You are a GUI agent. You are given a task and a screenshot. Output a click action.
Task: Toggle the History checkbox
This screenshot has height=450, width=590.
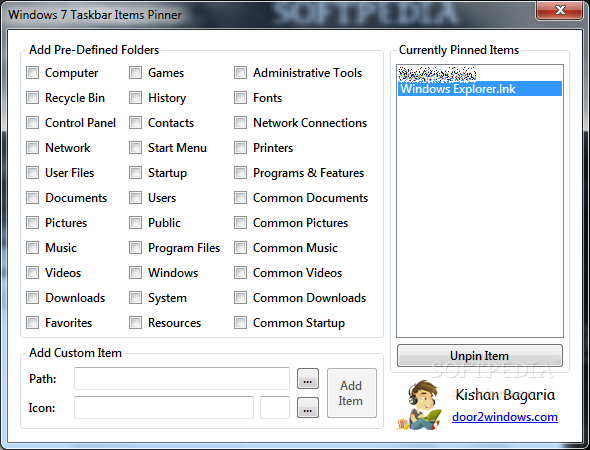tap(135, 98)
